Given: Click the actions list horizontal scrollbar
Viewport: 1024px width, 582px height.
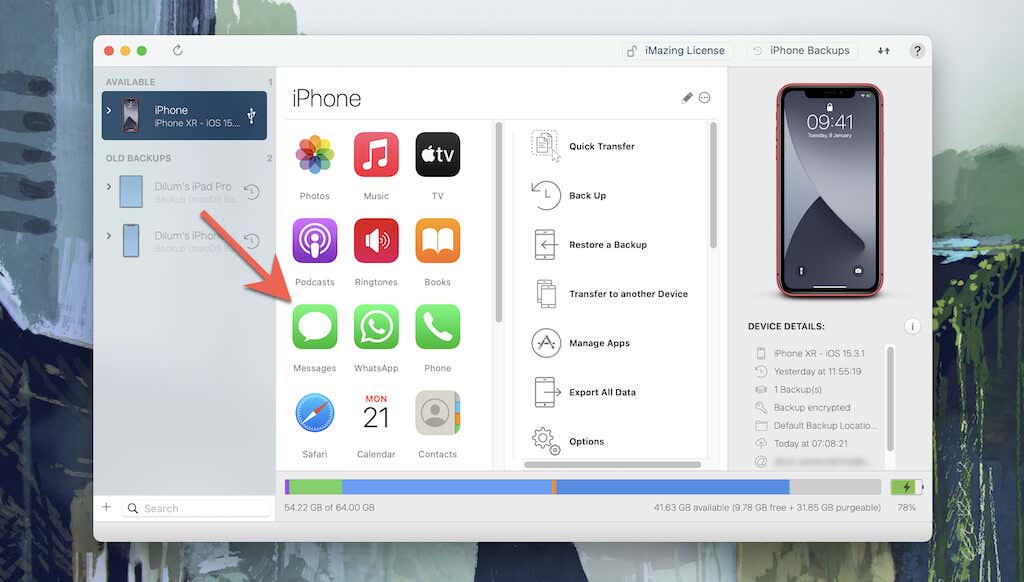Looking at the screenshot, I should tap(613, 465).
